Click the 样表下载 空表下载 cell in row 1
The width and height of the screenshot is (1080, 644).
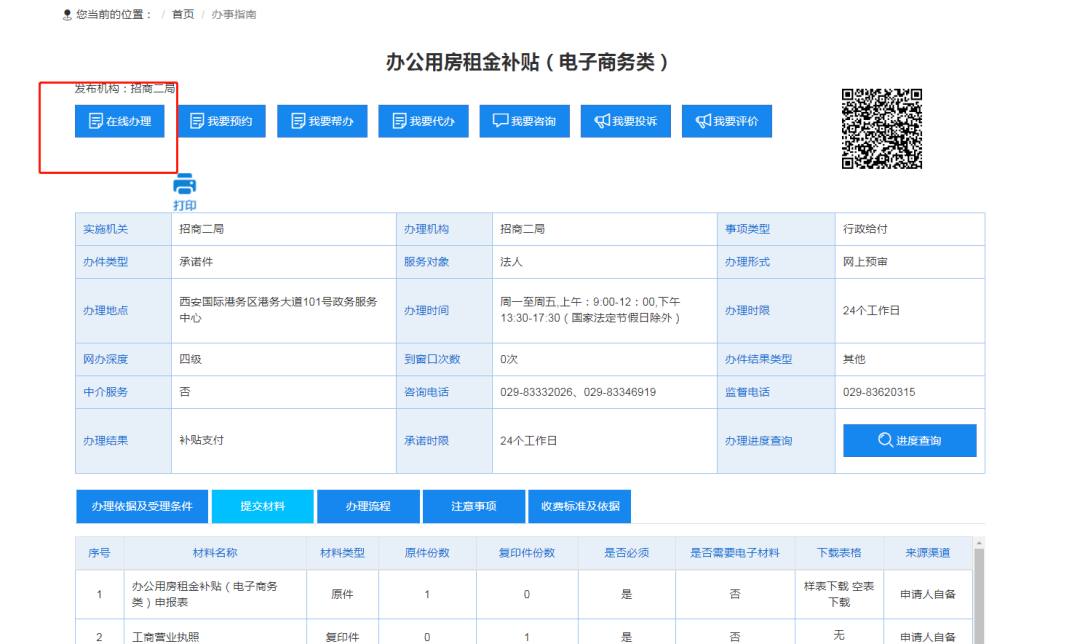(839, 594)
